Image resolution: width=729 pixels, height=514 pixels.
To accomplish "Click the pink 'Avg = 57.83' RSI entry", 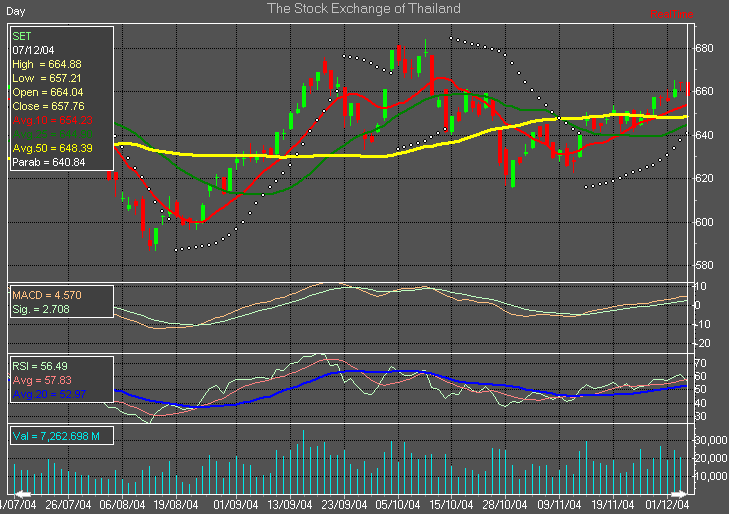I will coord(42,380).
